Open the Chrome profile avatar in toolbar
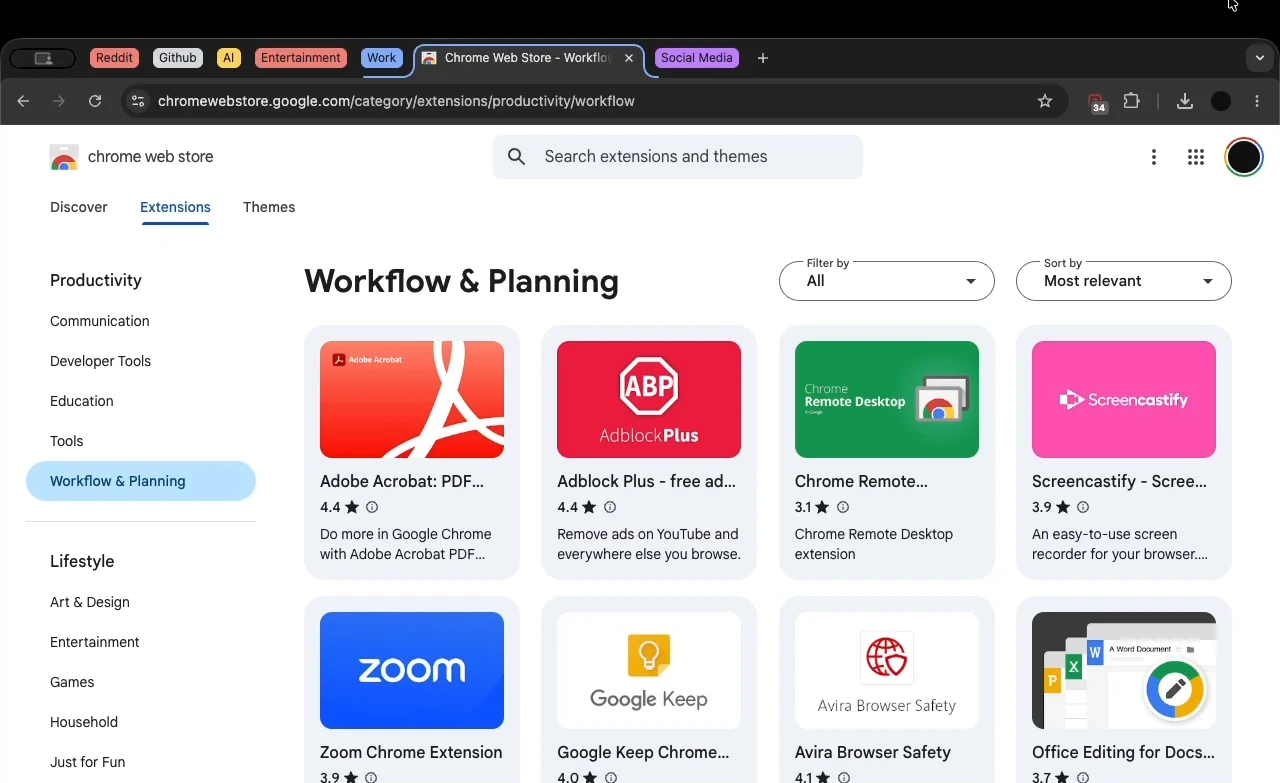1280x783 pixels. (x=1221, y=101)
